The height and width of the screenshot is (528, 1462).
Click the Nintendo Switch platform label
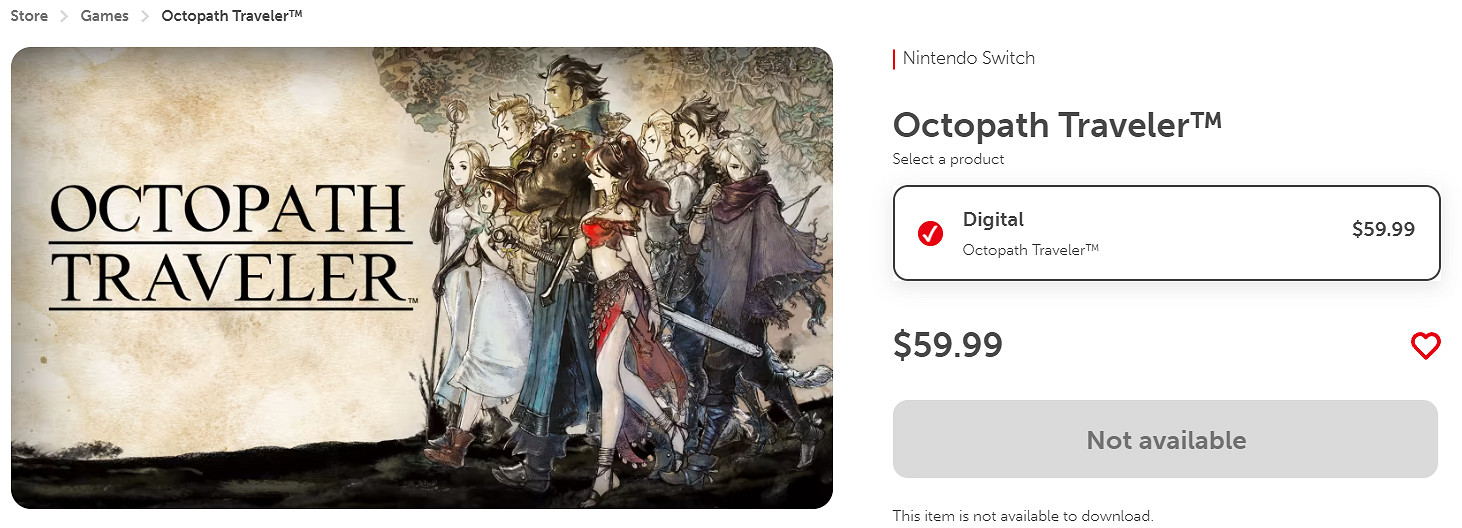968,58
